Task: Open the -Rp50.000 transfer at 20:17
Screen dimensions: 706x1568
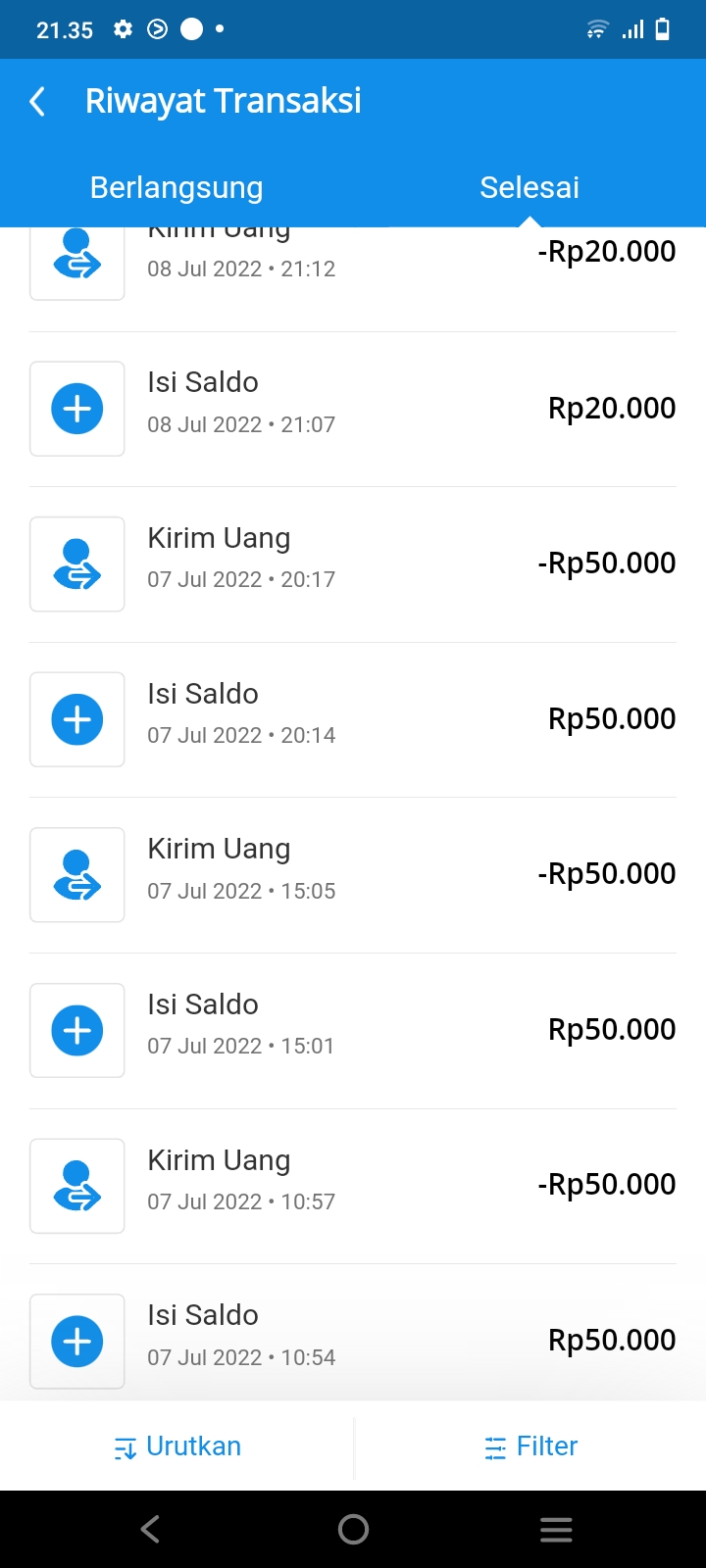Action: click(606, 563)
